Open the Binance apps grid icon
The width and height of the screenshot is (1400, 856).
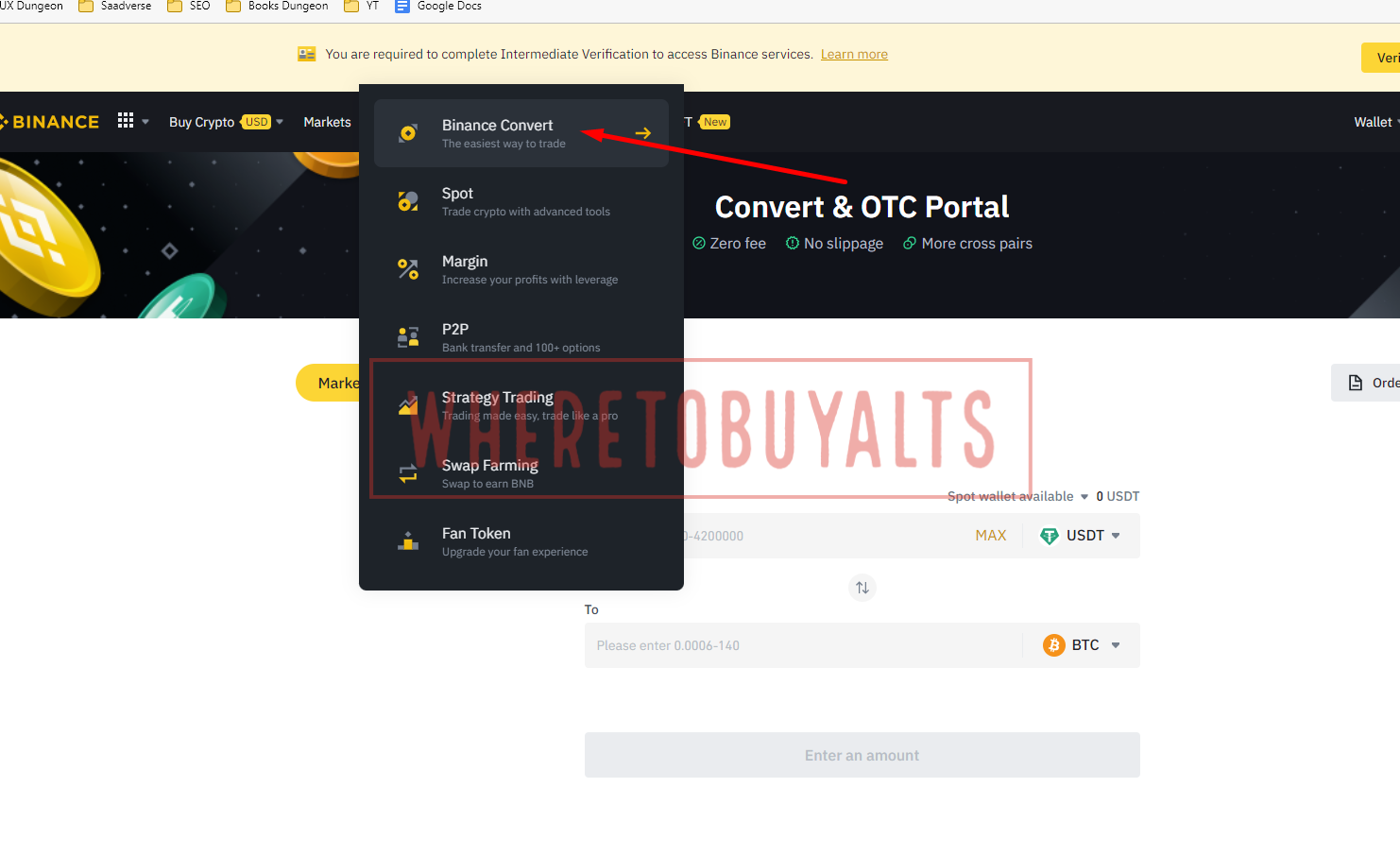pyautogui.click(x=126, y=121)
